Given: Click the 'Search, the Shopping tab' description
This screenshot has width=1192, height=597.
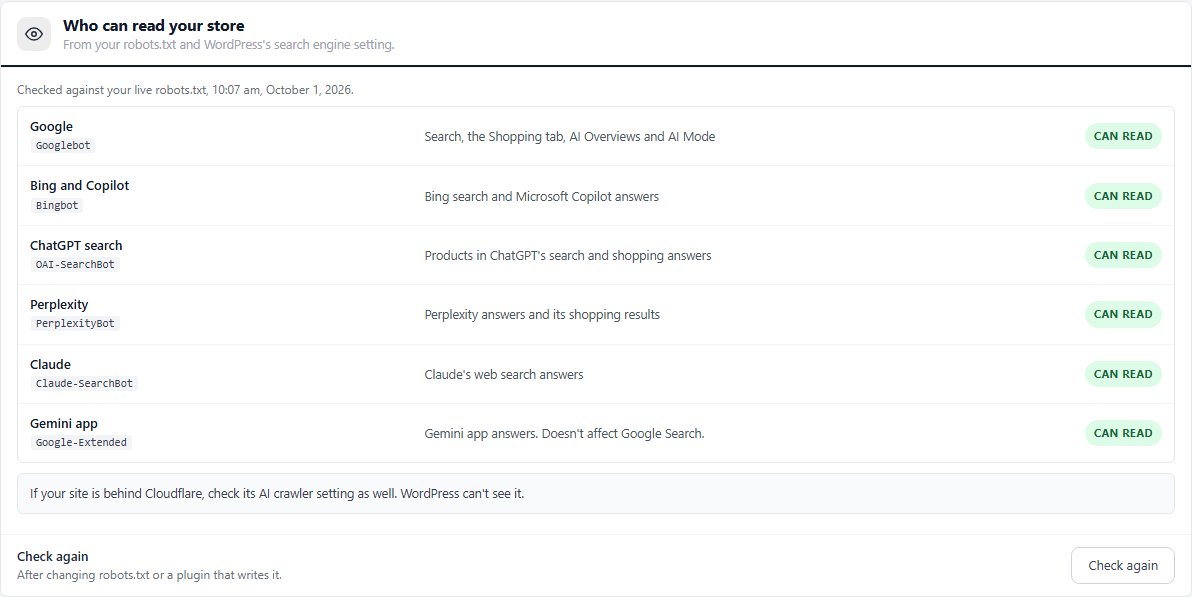Looking at the screenshot, I should click(x=569, y=137).
